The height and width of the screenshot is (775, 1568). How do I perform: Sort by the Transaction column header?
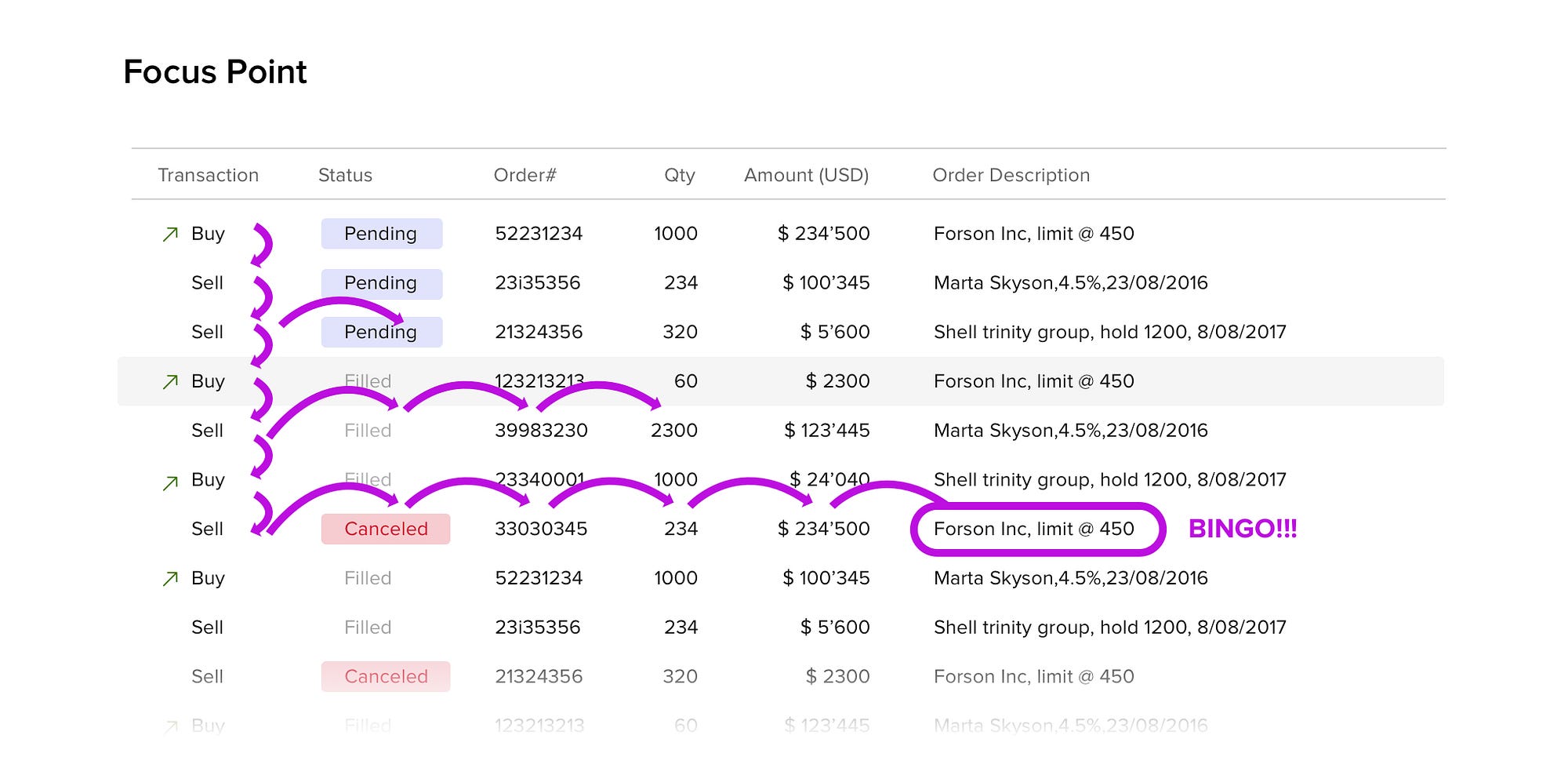point(208,175)
